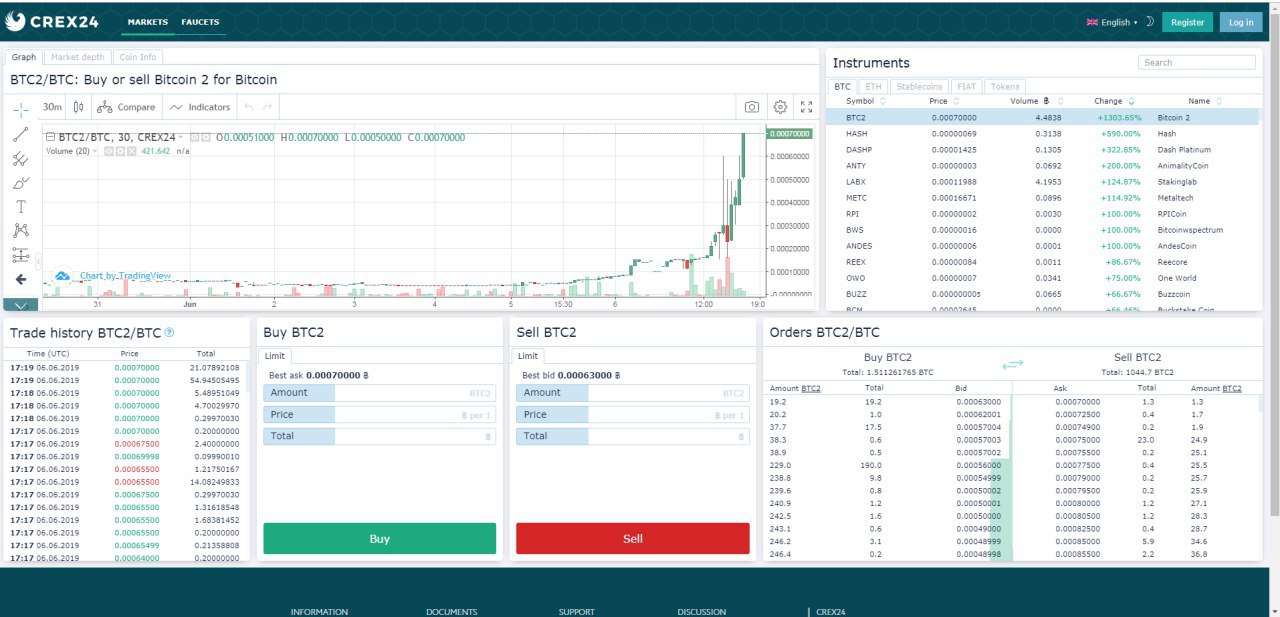The image size is (1280, 617).
Task: Open the FAUCETS menu
Action: pos(200,22)
